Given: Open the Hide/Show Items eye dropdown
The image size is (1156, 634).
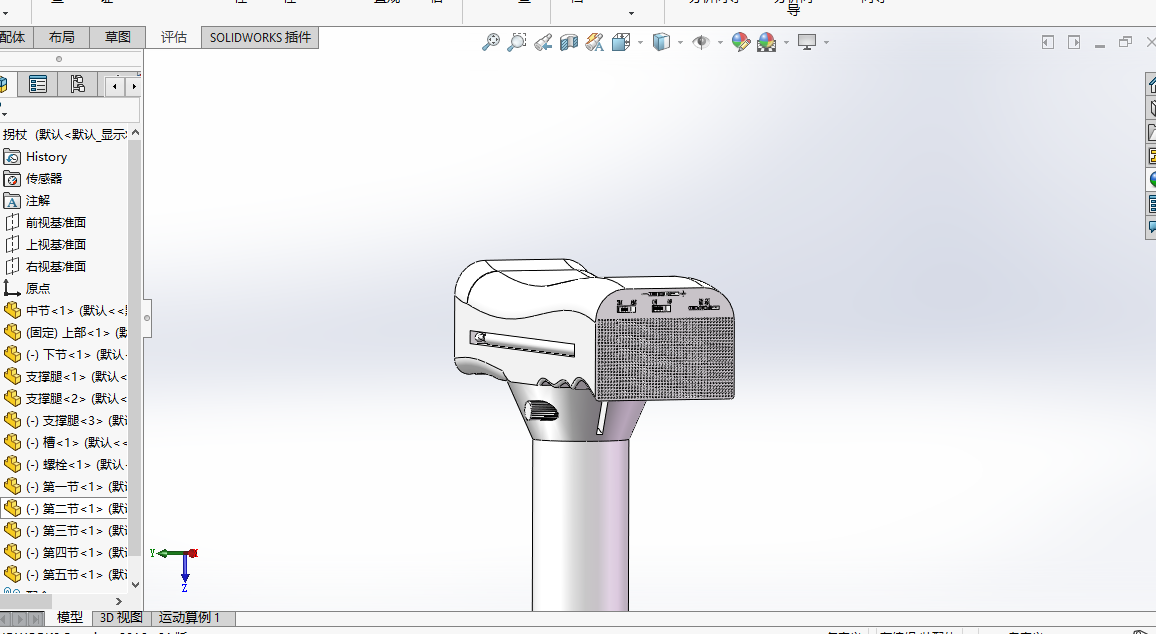Looking at the screenshot, I should pos(701,42).
